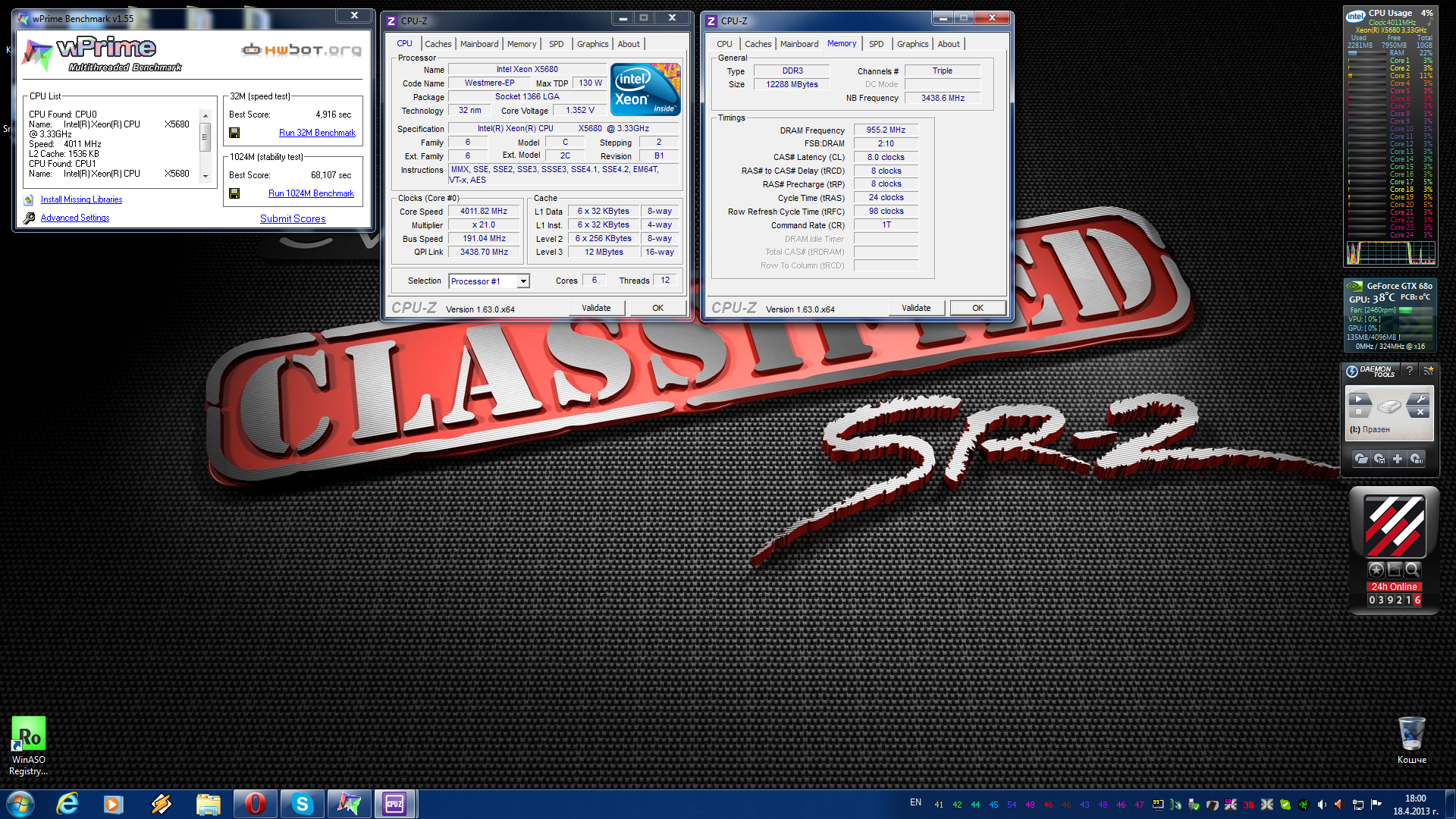The width and height of the screenshot is (1456, 819).
Task: Click the CPU-Z taskbar button
Action: (394, 804)
